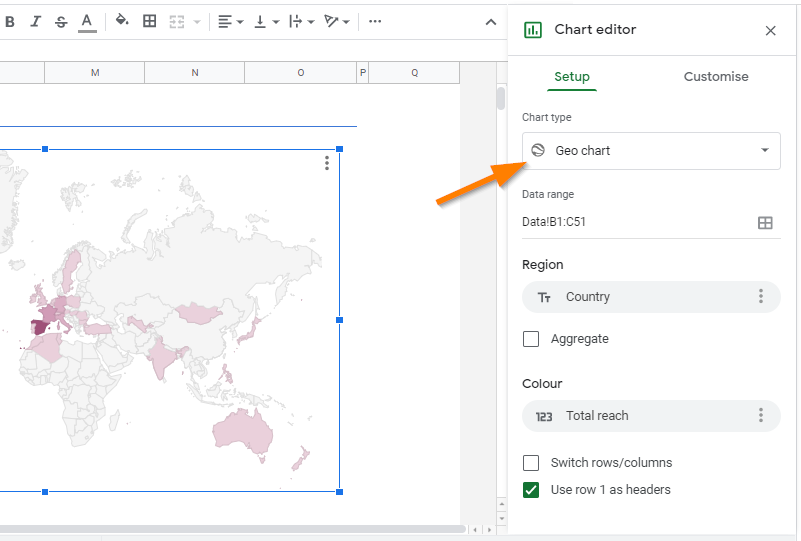Open the text colour picker
This screenshot has width=801, height=541.
[87, 21]
